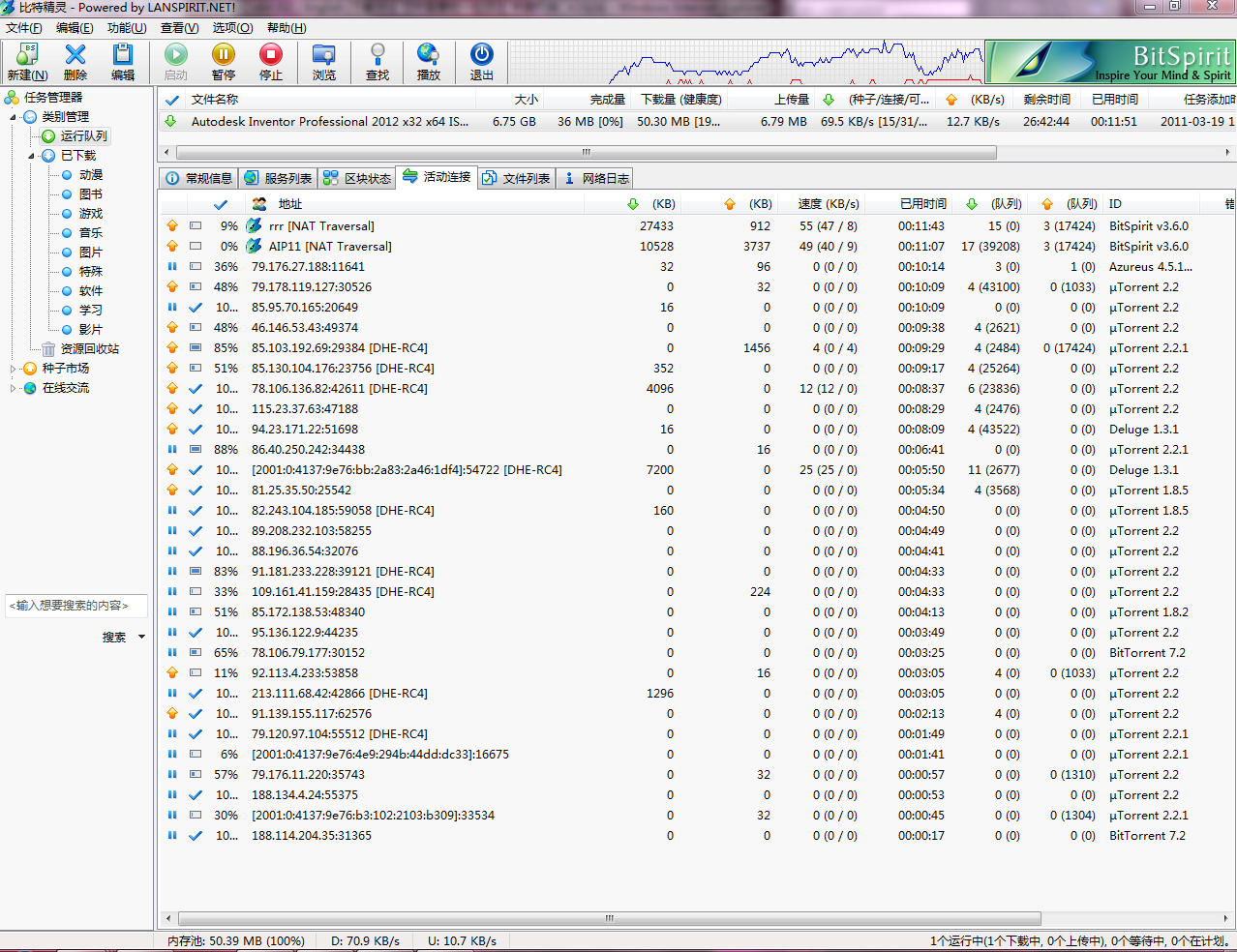This screenshot has width=1237, height=952.
Task: Click the NAT icon beside peer AIP11
Action: point(255,246)
